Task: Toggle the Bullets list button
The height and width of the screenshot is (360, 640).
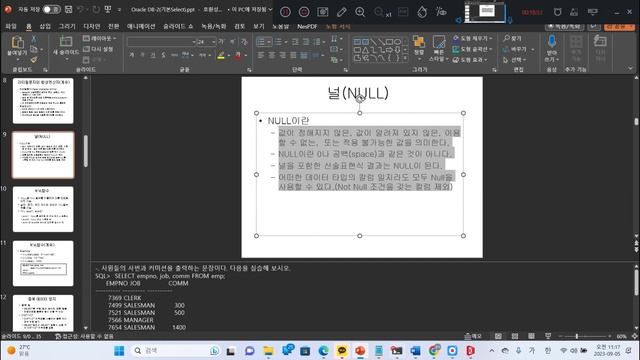Action: click(261, 42)
